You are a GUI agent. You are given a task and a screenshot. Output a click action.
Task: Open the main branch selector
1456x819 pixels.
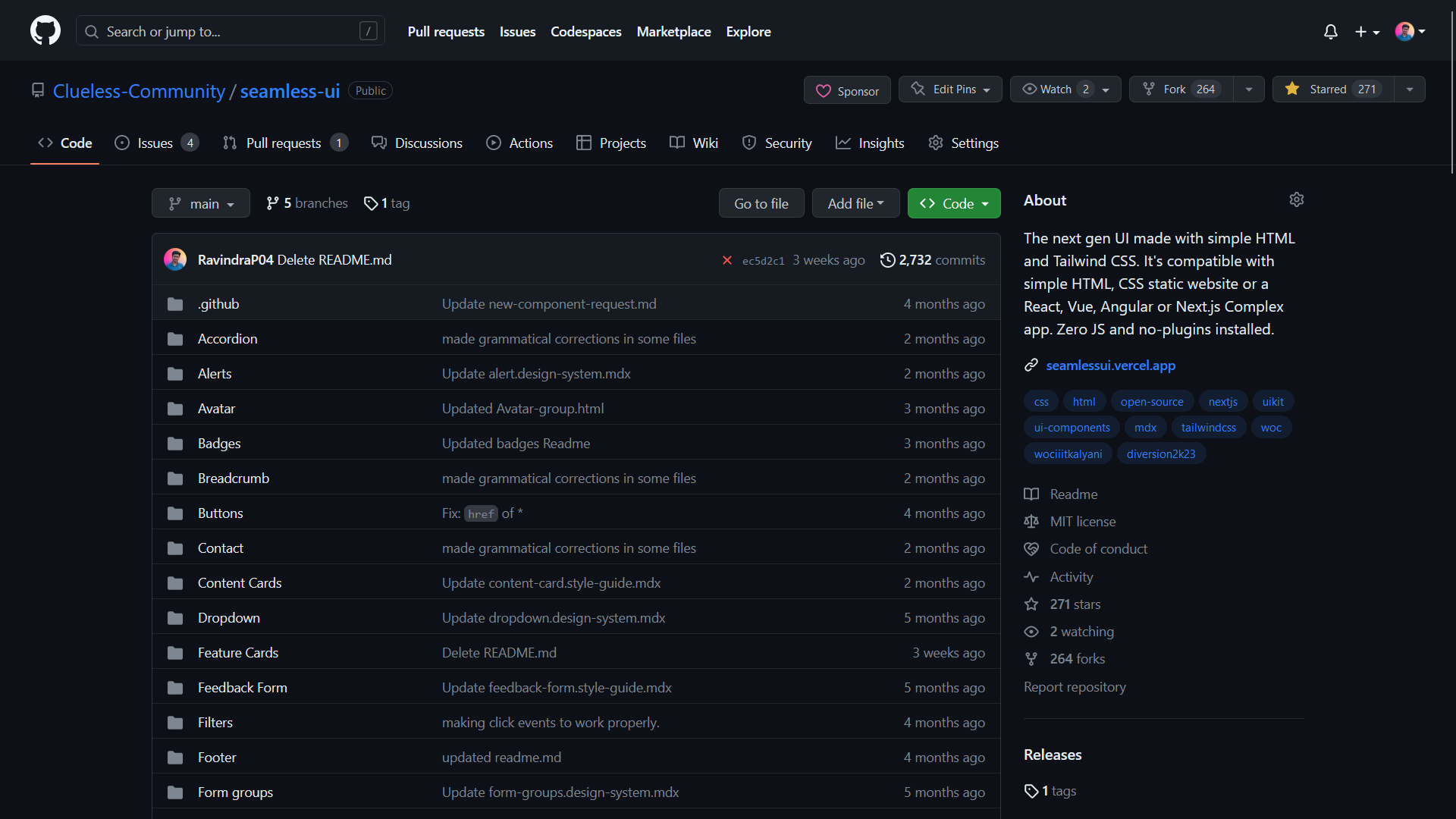point(201,203)
